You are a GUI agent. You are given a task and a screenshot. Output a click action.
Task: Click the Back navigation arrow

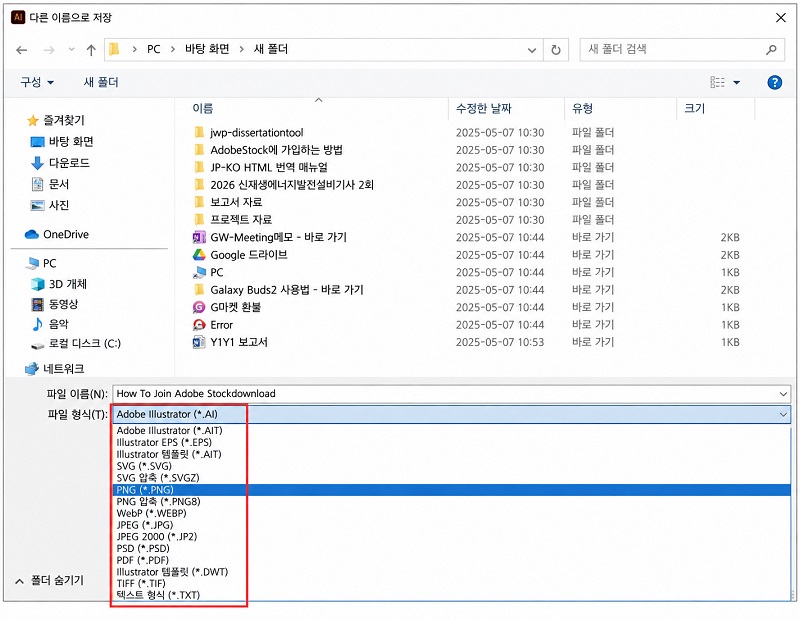tap(21, 50)
